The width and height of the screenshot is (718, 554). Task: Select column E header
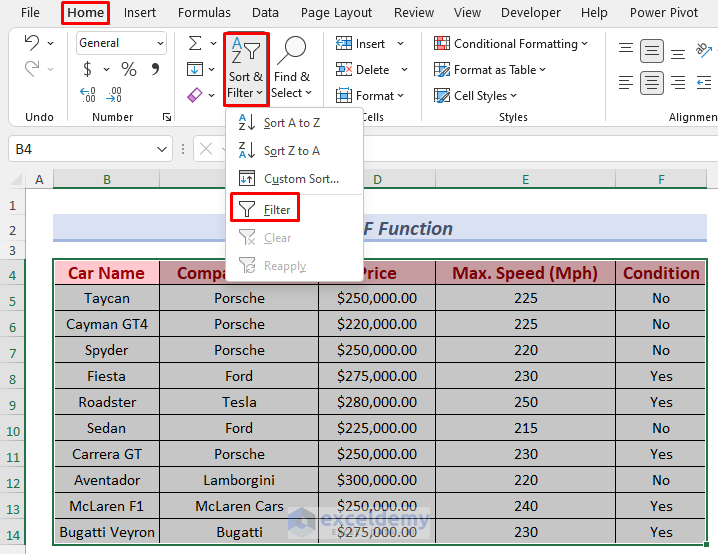525,179
